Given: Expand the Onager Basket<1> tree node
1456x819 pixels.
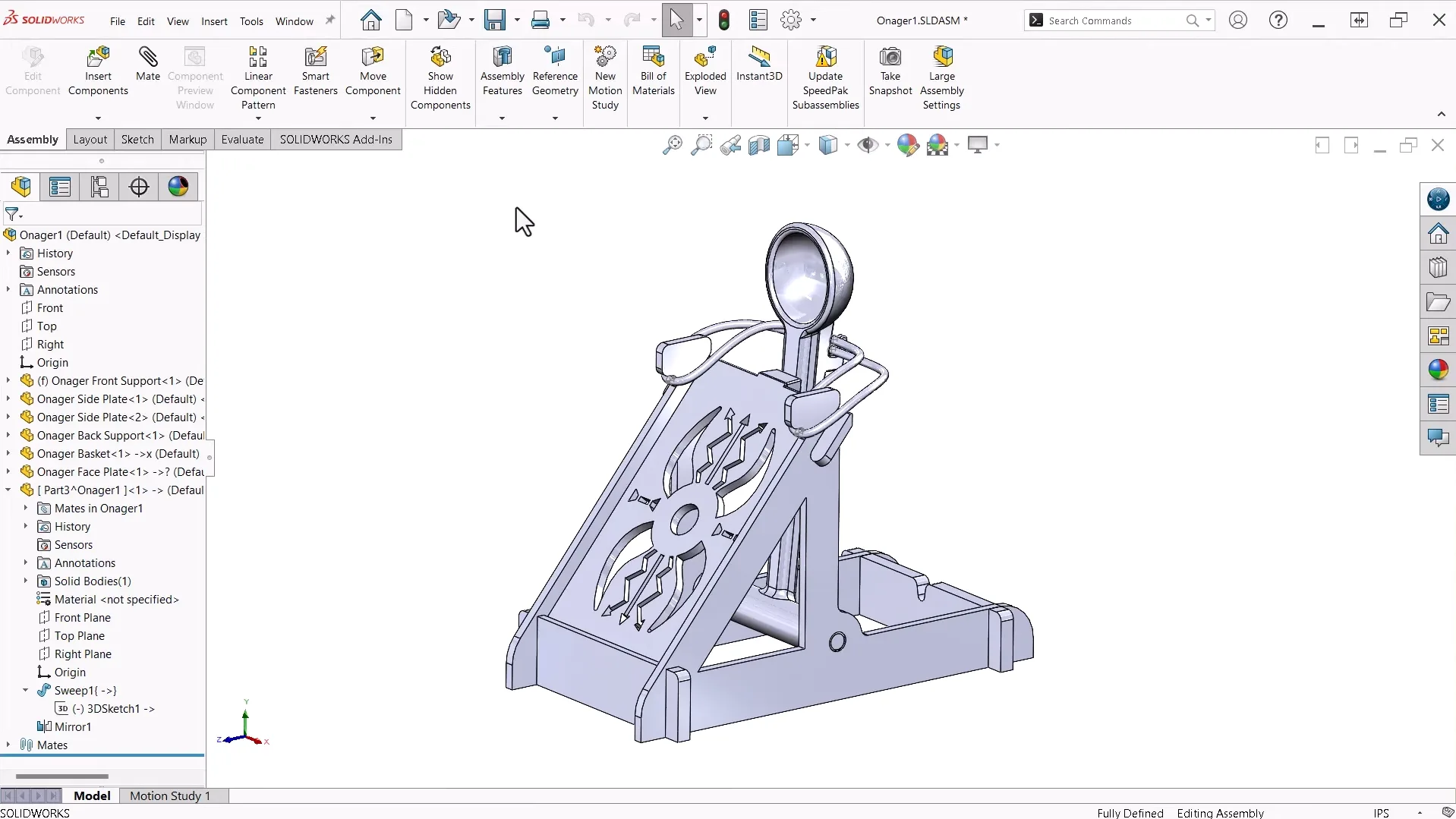Looking at the screenshot, I should tap(8, 454).
